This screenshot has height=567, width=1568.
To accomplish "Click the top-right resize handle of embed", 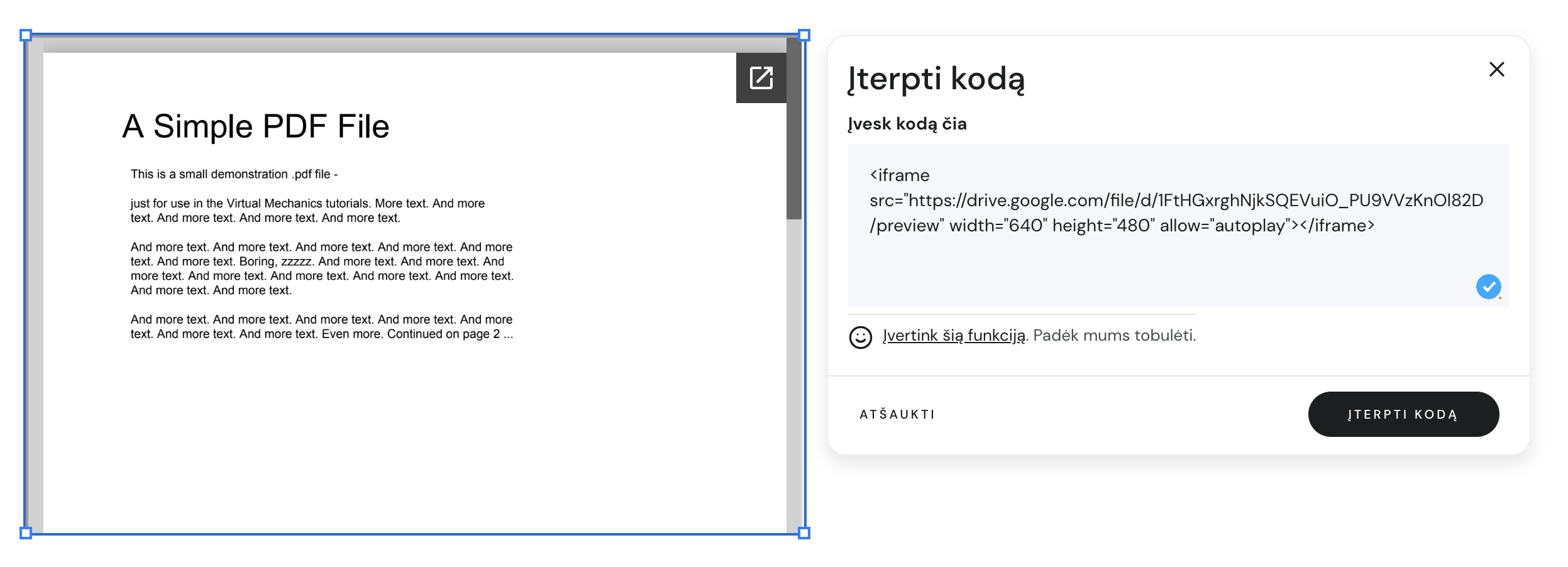I will 804,35.
